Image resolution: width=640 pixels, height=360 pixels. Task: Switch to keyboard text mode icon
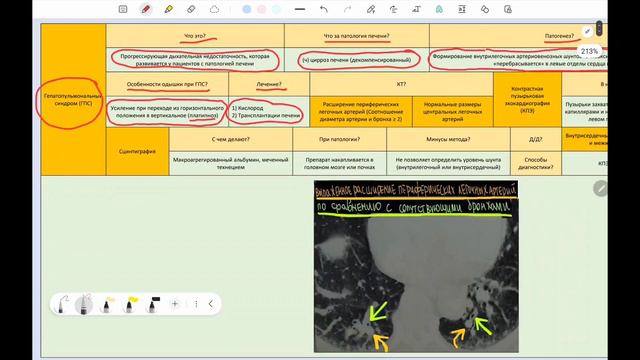coord(123,9)
